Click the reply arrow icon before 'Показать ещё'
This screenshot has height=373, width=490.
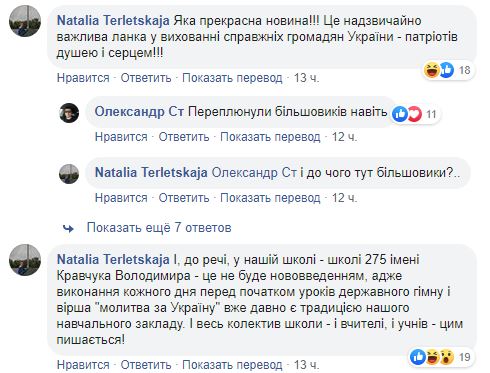tap(68, 228)
